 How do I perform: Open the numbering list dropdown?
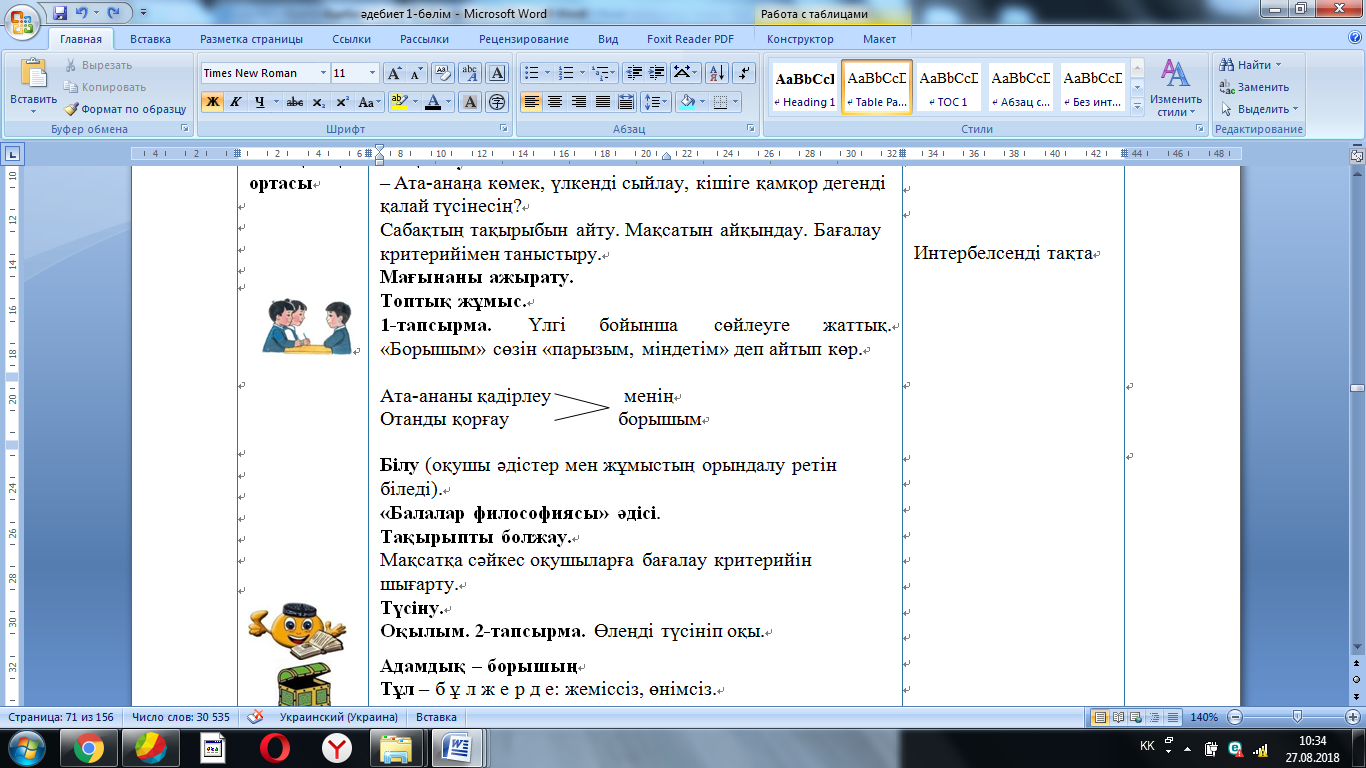581,73
